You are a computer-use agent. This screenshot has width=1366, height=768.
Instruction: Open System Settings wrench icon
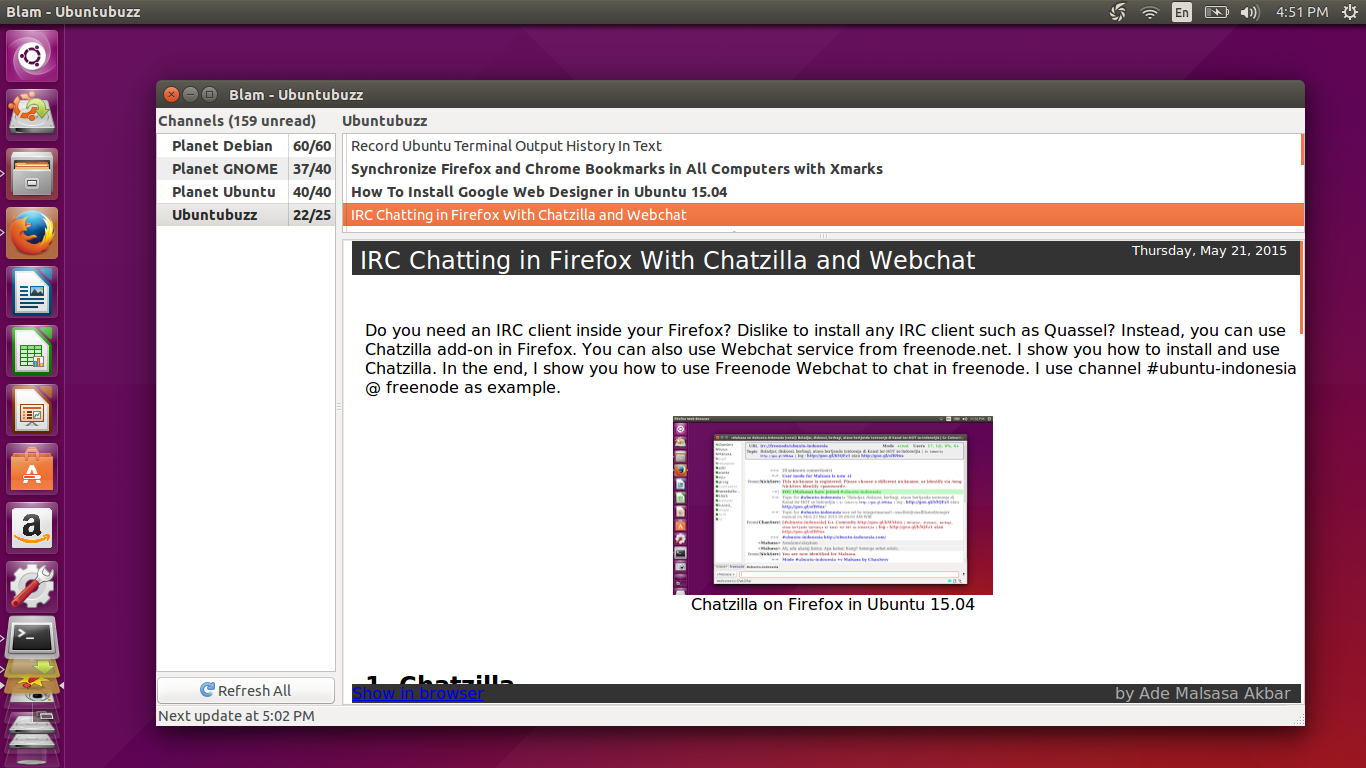coord(33,587)
